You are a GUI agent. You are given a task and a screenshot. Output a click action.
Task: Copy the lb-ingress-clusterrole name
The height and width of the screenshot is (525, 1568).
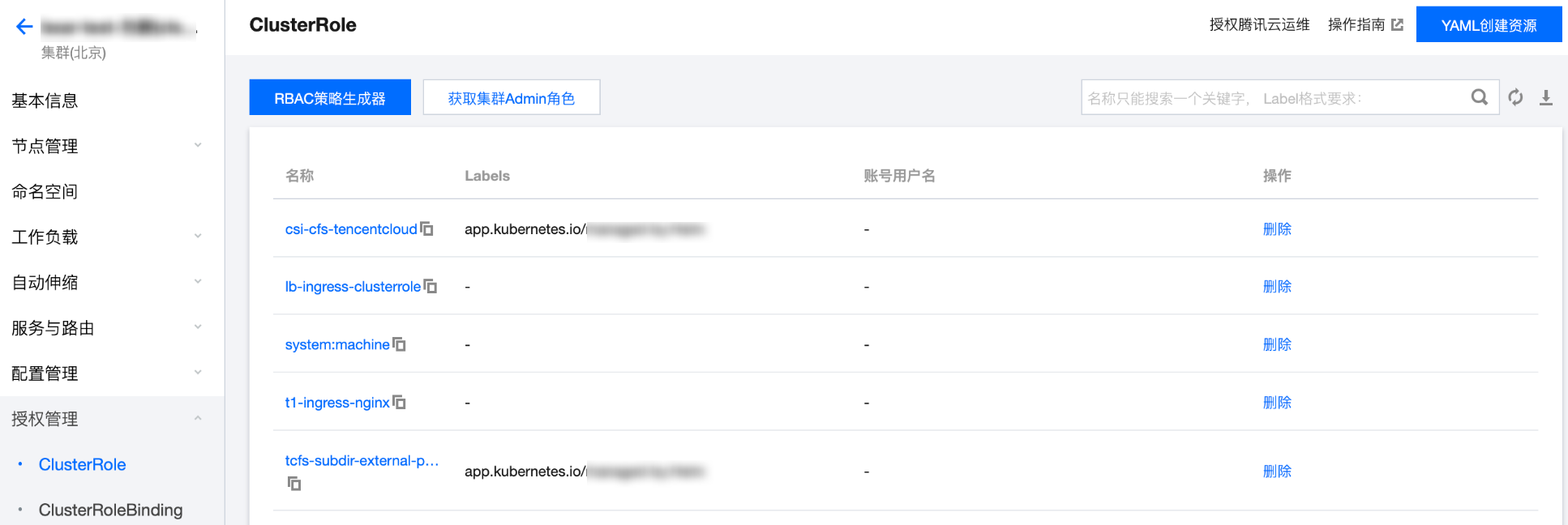(431, 287)
